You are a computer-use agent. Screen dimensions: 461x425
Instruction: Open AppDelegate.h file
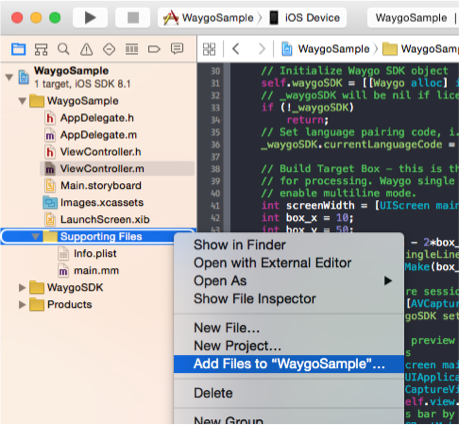tap(97, 118)
